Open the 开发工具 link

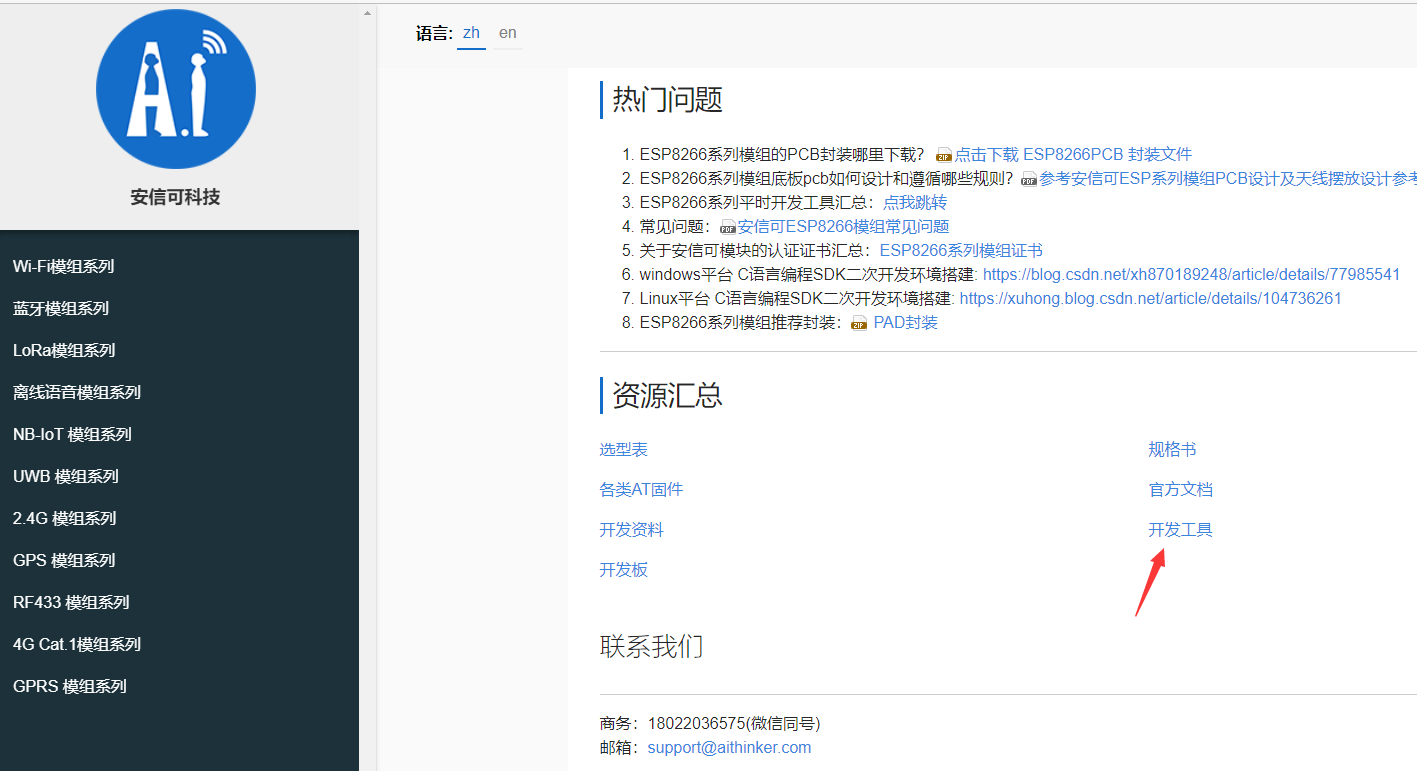1180,530
